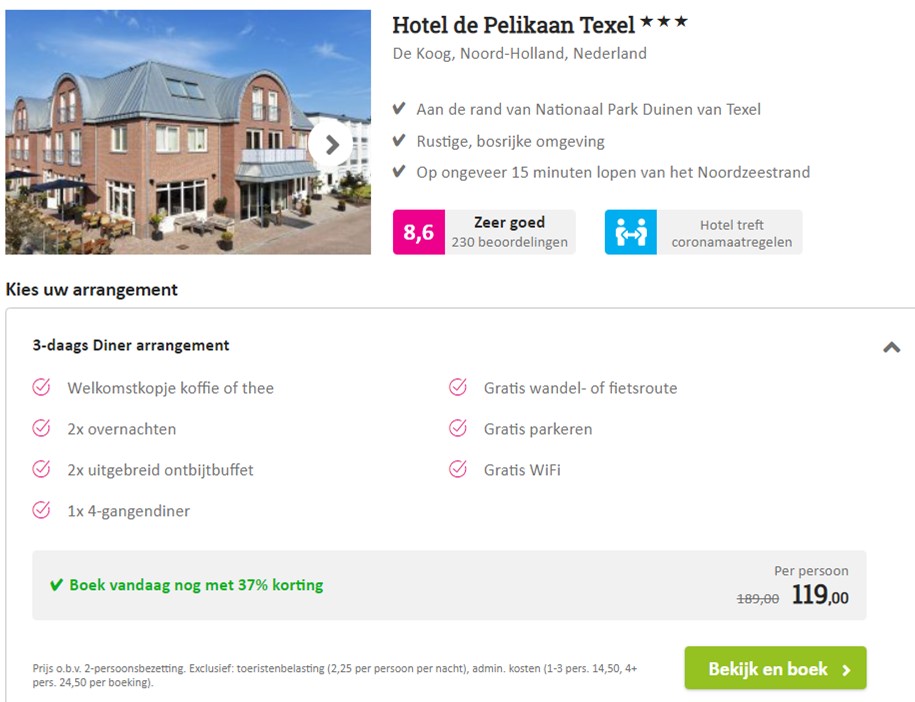Select the coronamaatregelen handshake icon
915x702 pixels.
click(x=631, y=231)
